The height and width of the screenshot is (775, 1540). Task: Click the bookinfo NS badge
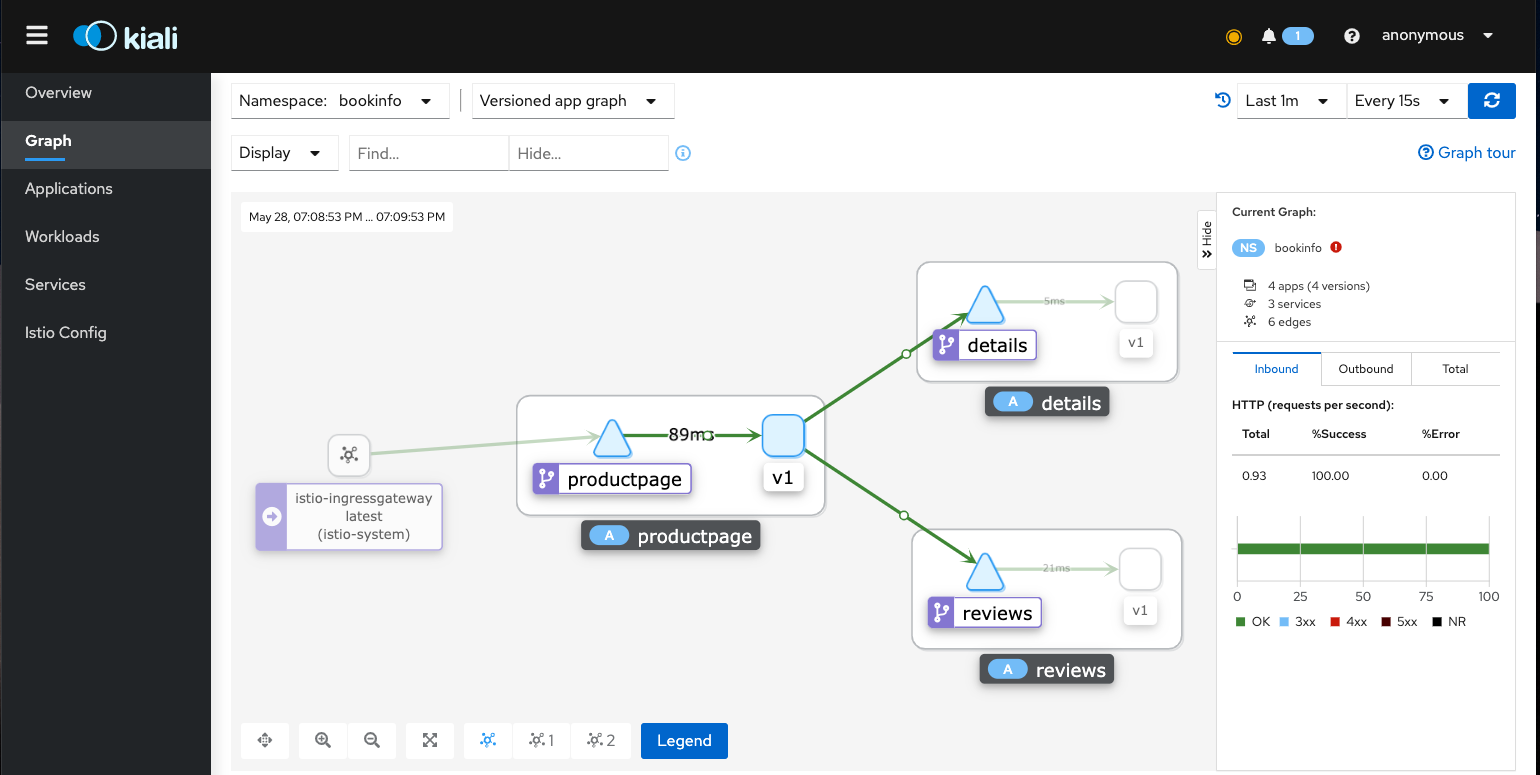coord(1249,248)
